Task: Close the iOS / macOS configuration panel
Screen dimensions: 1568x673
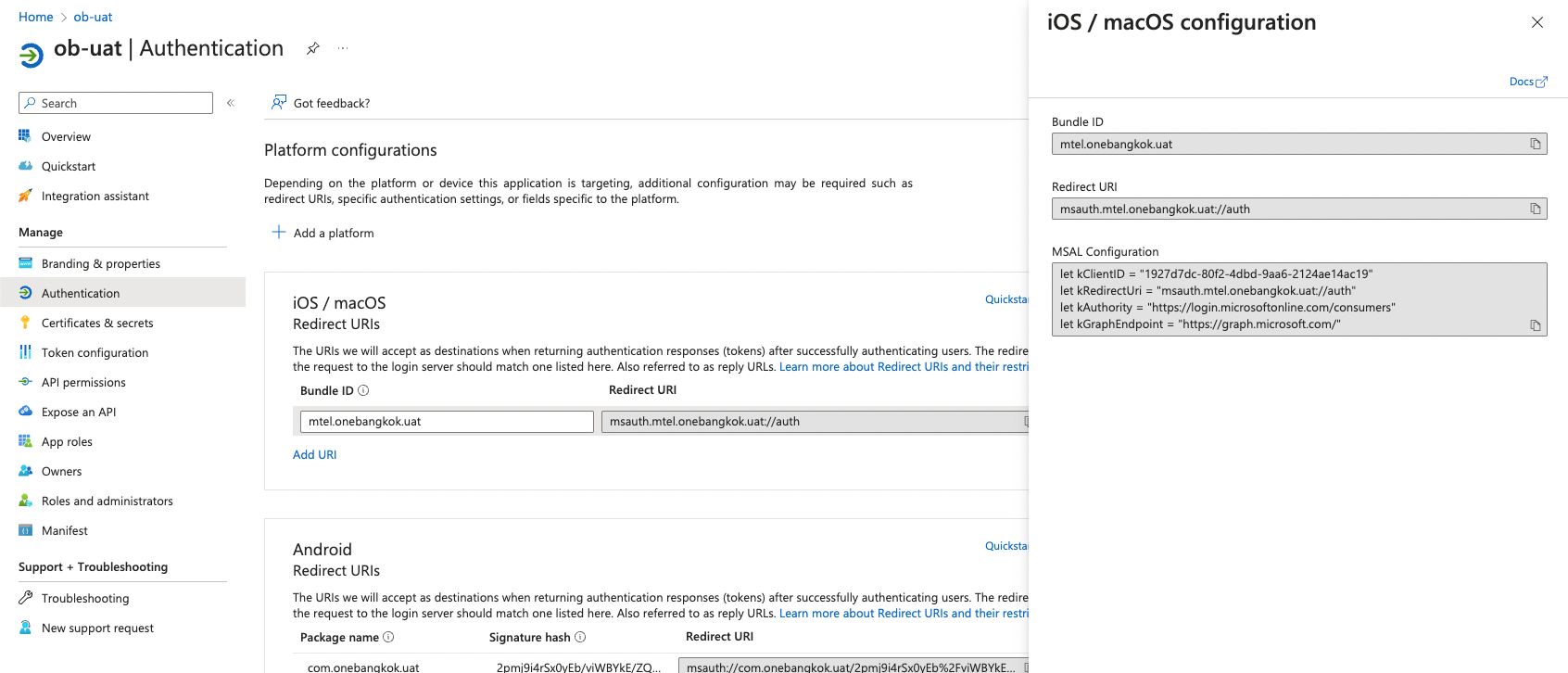Action: (1537, 22)
